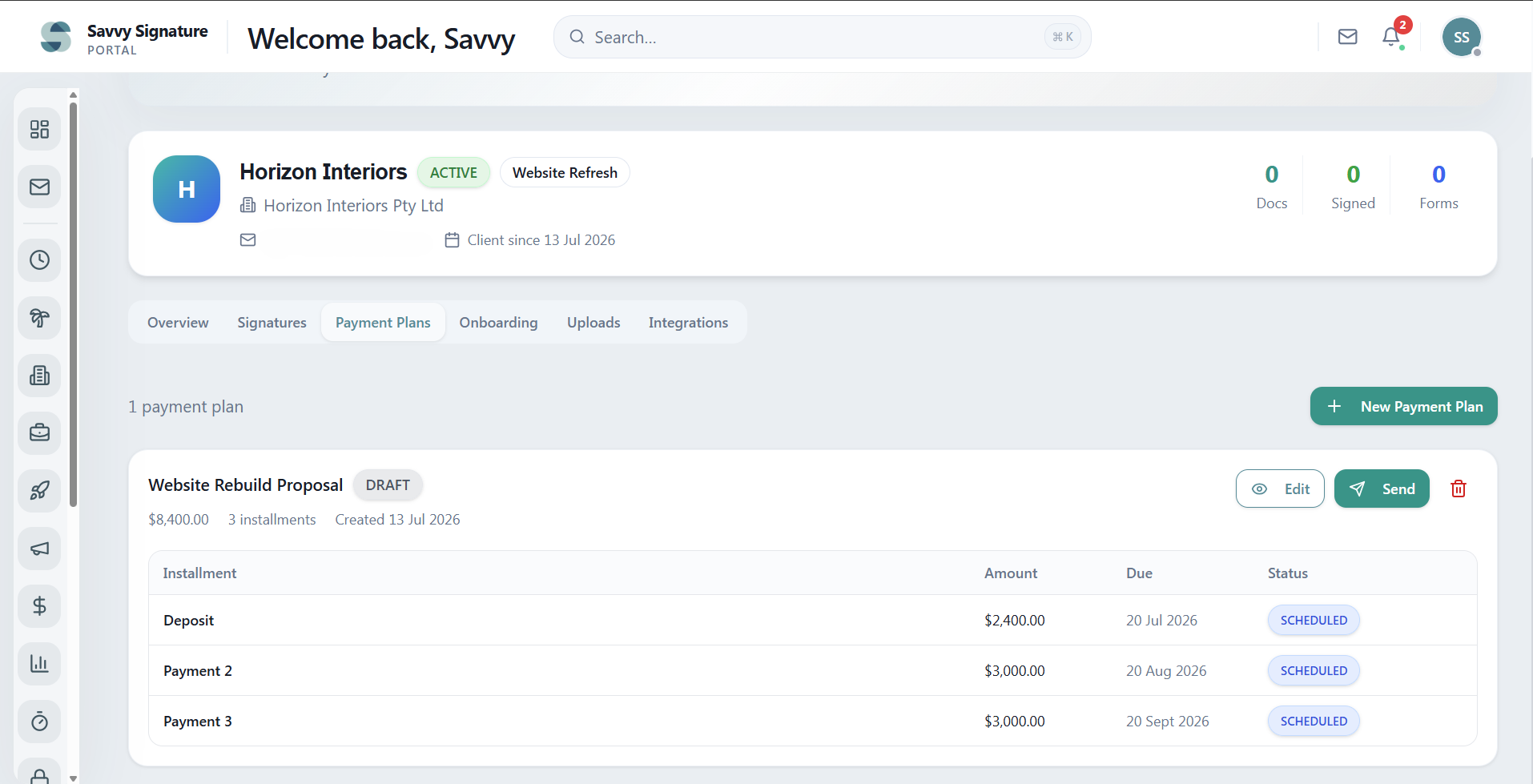Open the lock icon in sidebar

click(39, 772)
